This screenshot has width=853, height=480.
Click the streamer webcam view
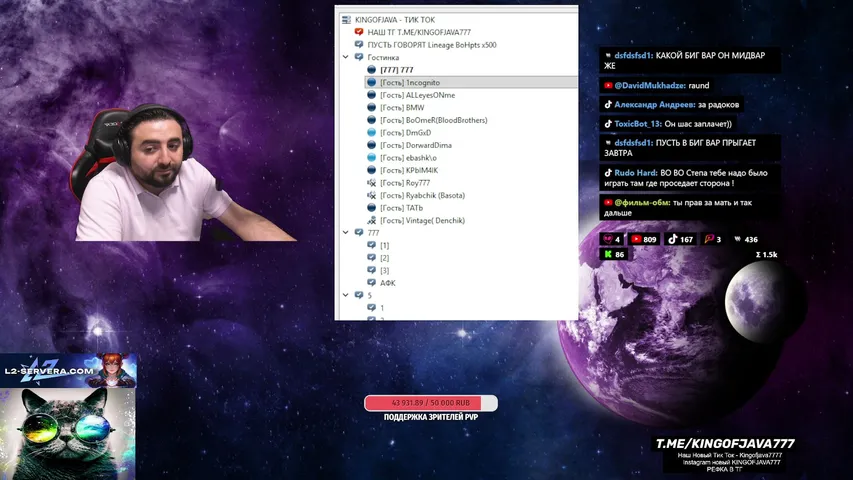(x=184, y=172)
